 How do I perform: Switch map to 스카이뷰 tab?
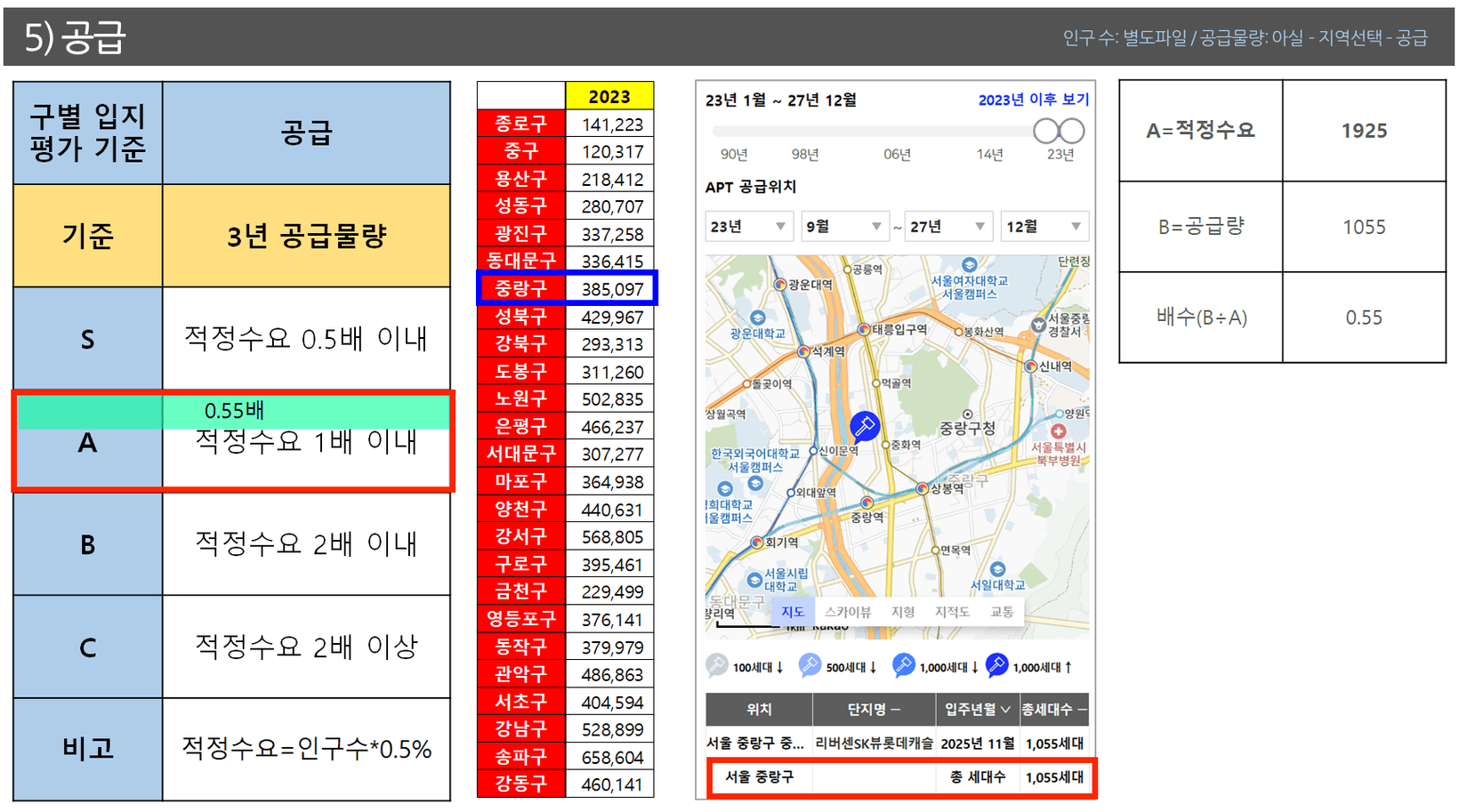tap(847, 612)
